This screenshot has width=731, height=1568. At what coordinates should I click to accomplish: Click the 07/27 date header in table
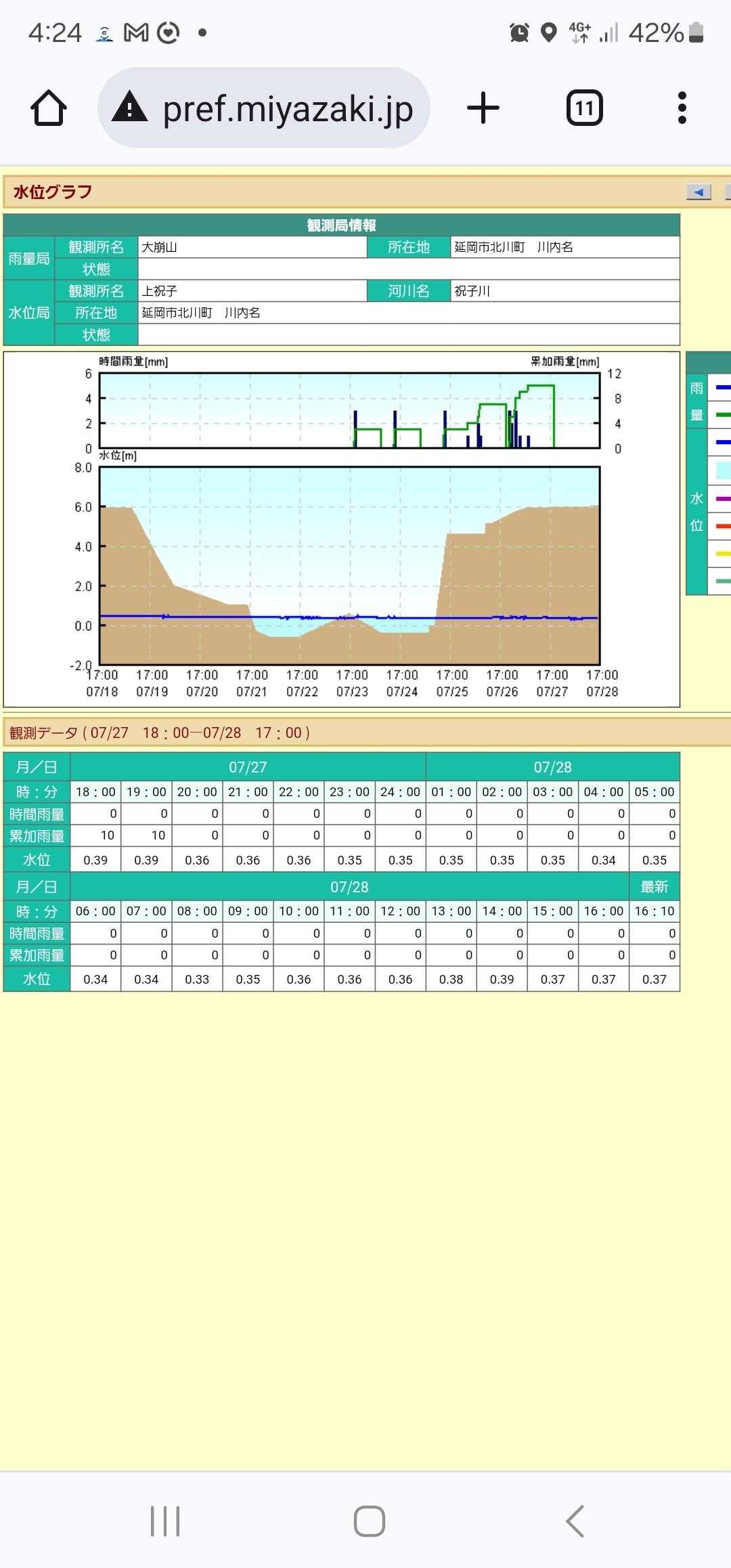click(248, 767)
